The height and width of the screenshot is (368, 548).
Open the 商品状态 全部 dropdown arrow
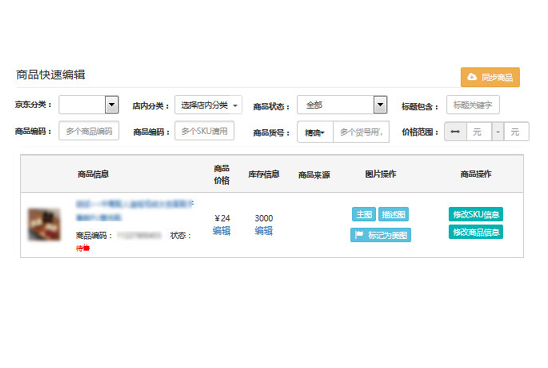click(380, 104)
